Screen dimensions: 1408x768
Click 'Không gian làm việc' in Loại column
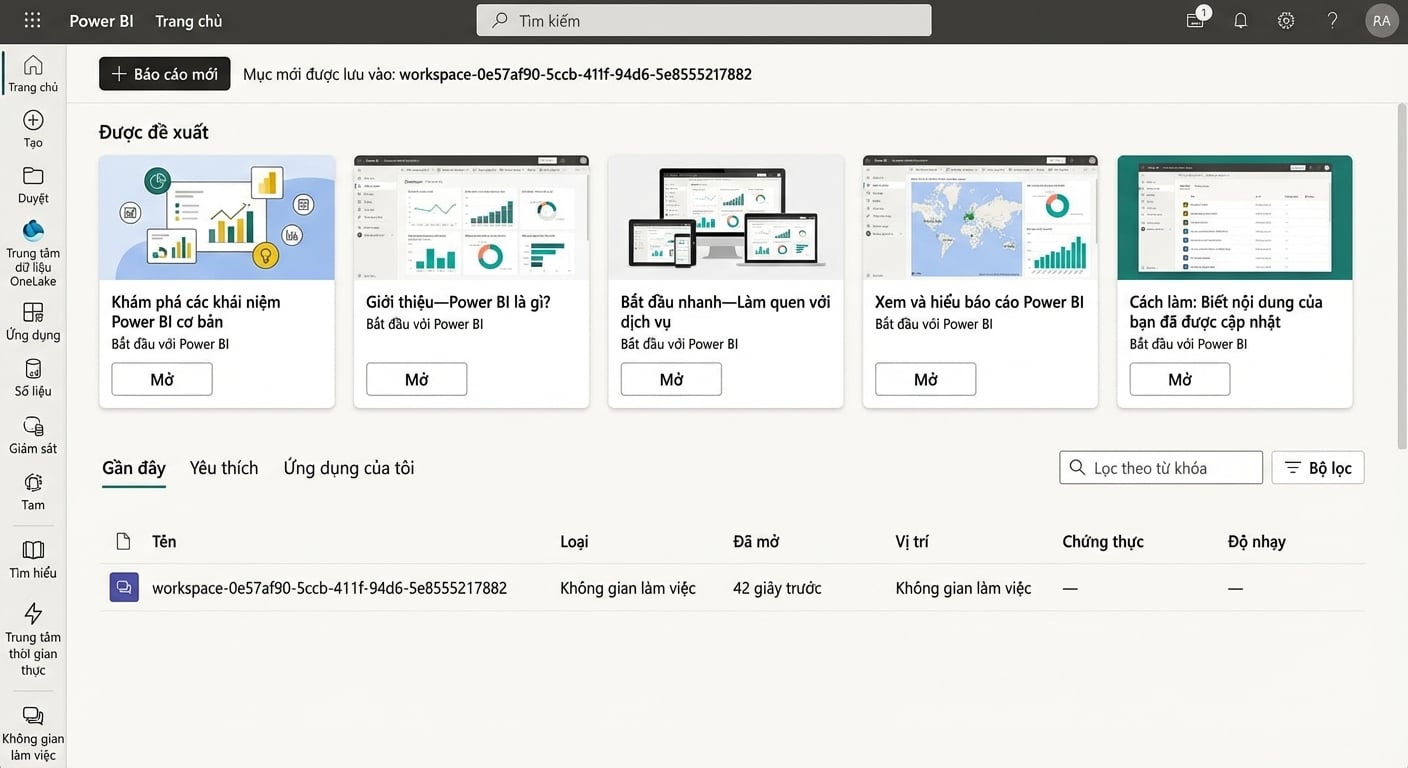pyautogui.click(x=628, y=588)
